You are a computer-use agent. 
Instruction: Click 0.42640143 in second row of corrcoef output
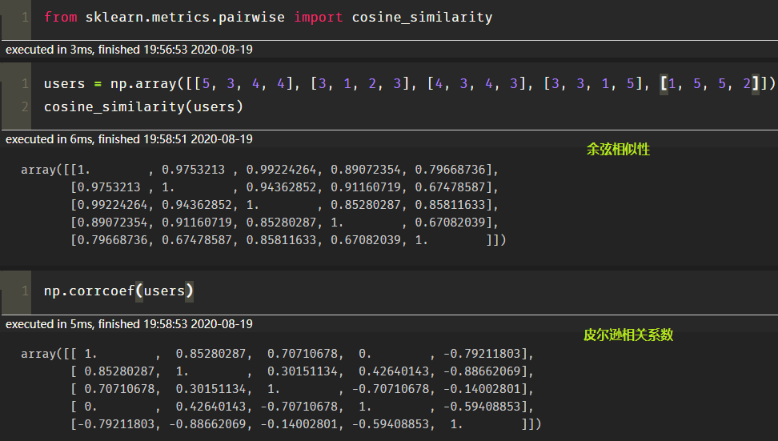394,371
